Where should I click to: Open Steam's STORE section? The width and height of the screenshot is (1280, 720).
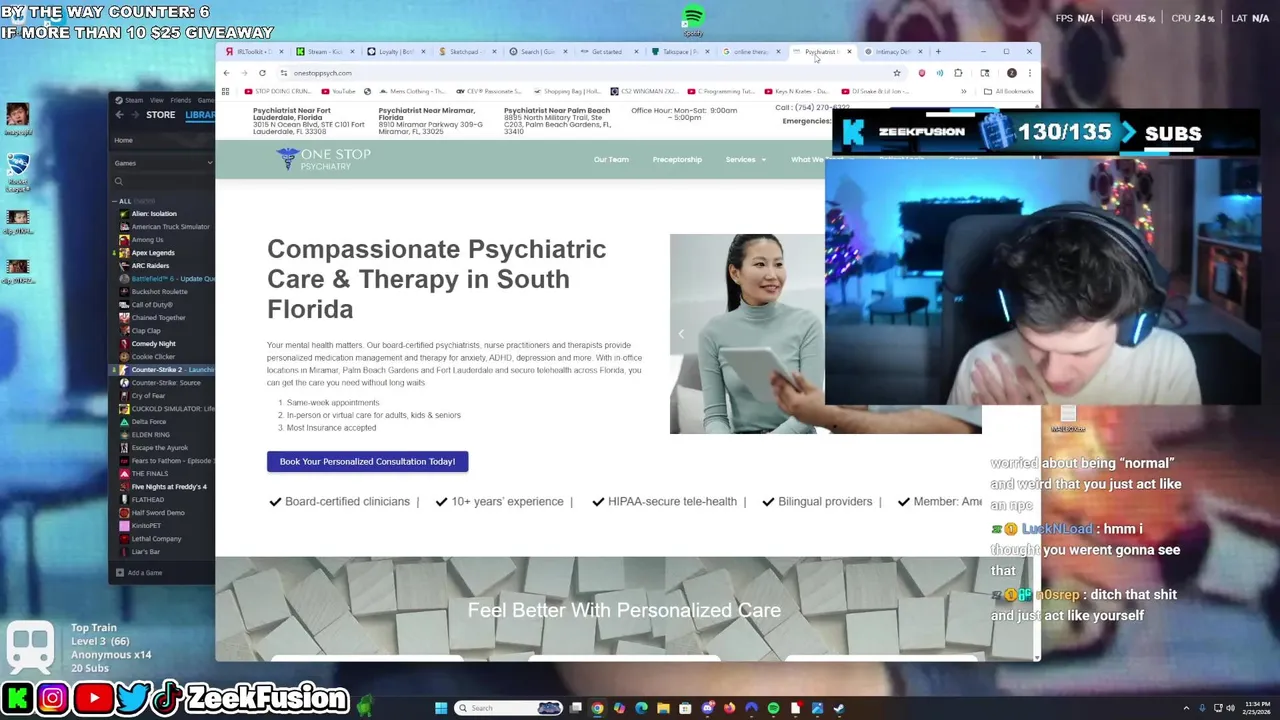160,115
